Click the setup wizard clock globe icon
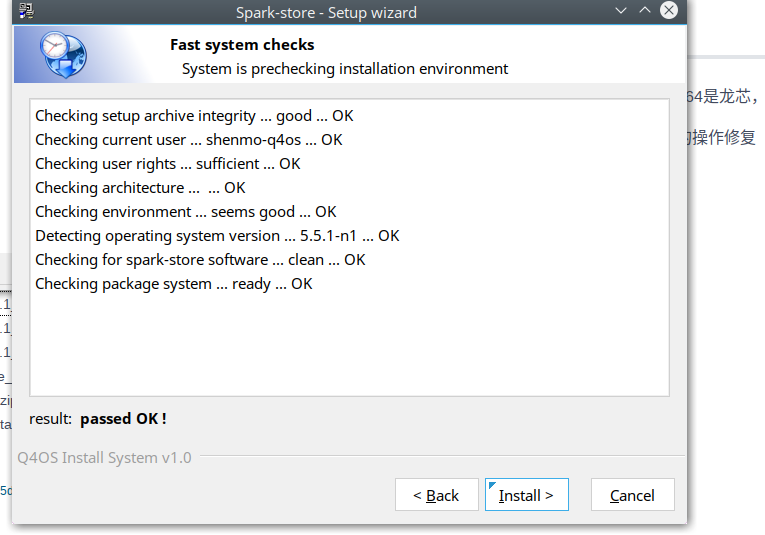Image resolution: width=765 pixels, height=535 pixels. click(63, 55)
